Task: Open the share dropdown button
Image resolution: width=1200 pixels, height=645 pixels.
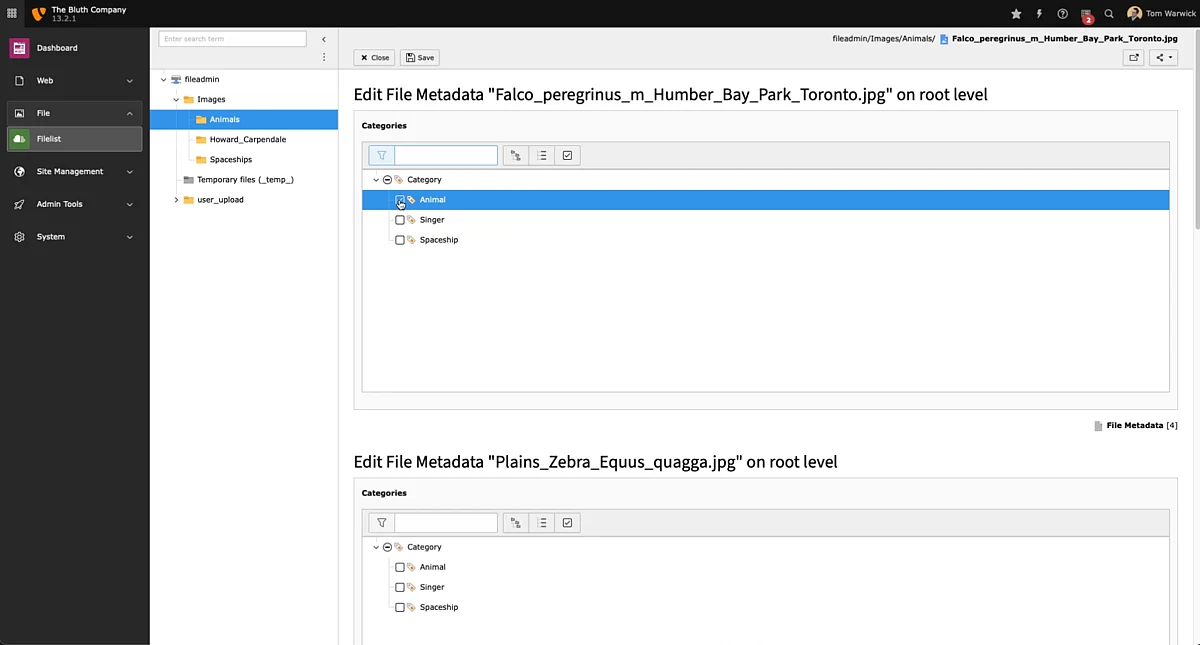Action: [1164, 58]
